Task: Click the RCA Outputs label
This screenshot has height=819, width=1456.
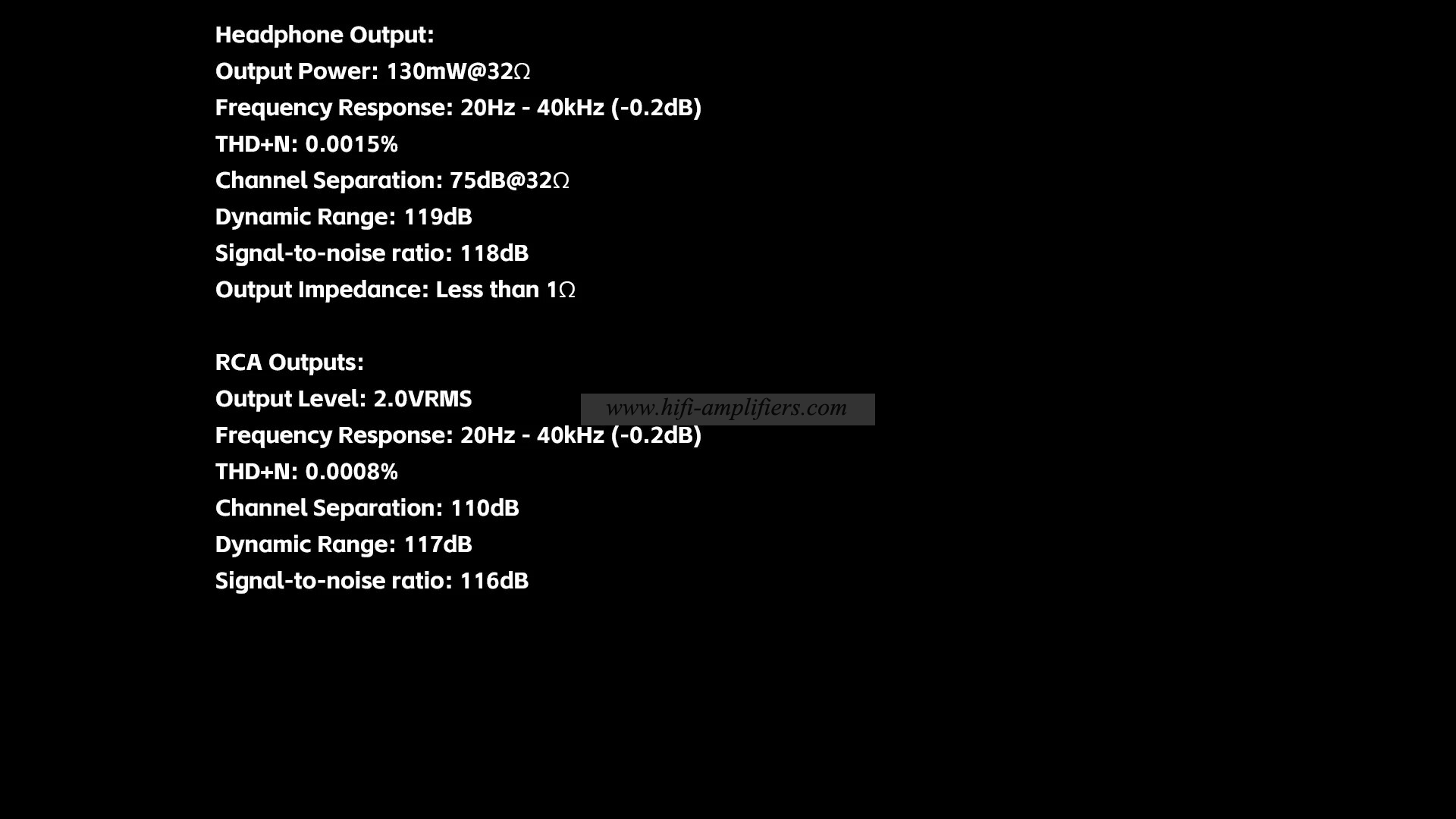Action: 289,362
